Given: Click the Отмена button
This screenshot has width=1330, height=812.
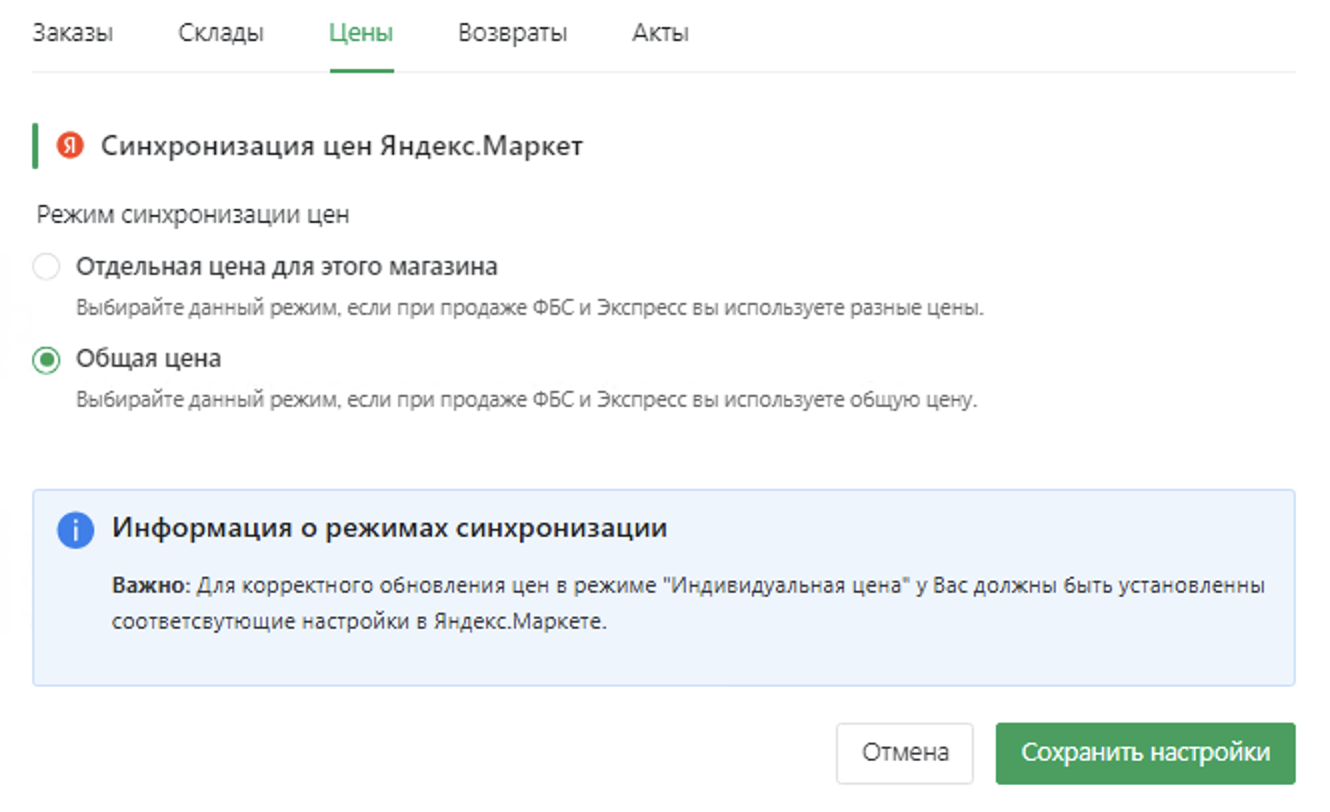Looking at the screenshot, I should [905, 753].
